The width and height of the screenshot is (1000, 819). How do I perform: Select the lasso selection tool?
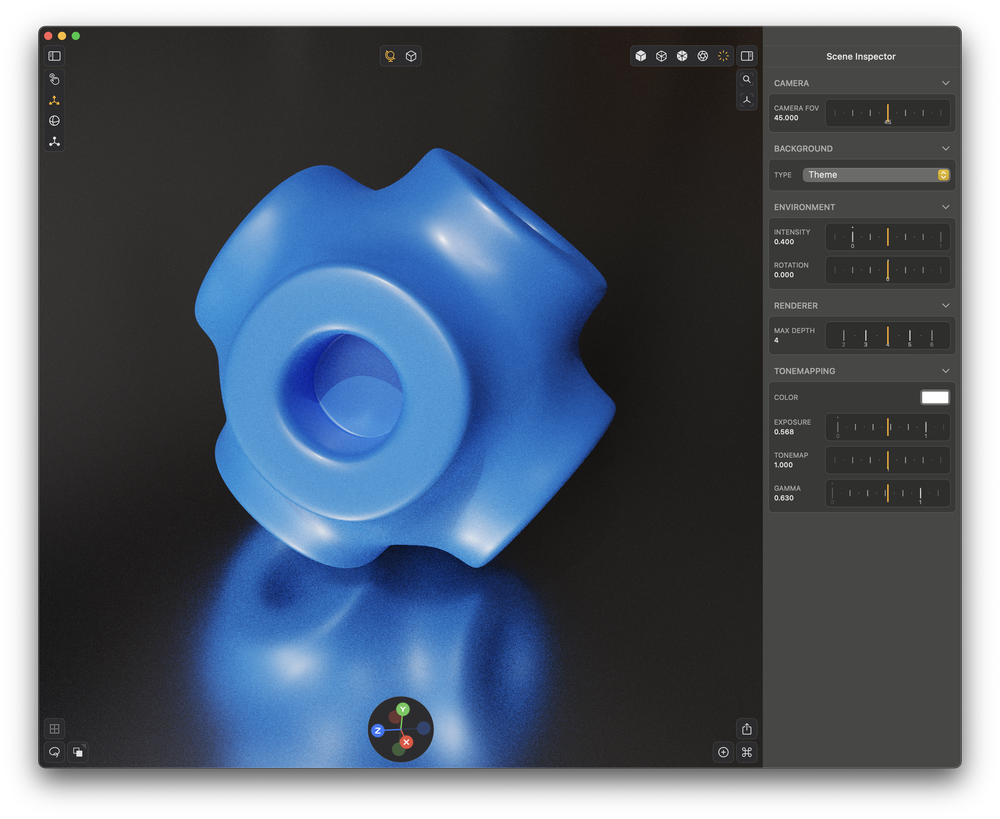[x=54, y=752]
